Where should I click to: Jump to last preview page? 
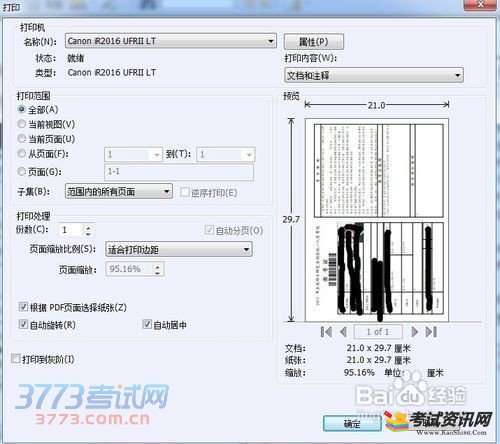(x=431, y=332)
